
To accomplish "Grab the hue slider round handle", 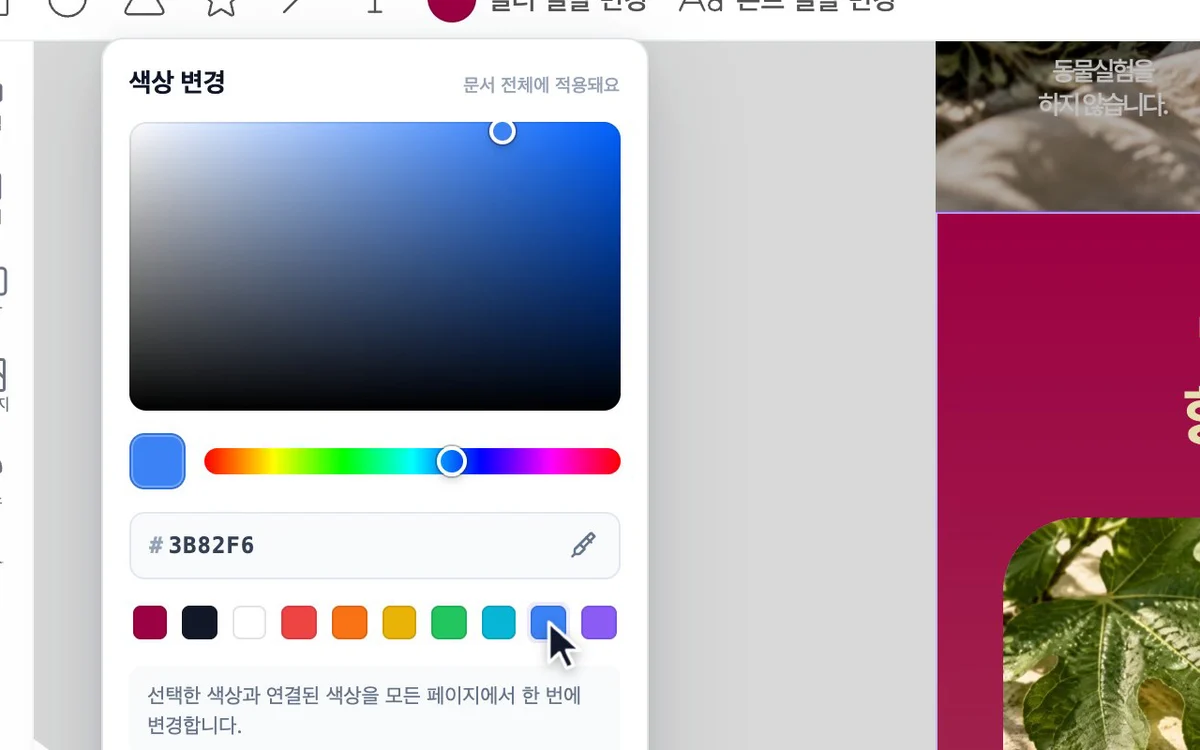I will pyautogui.click(x=452, y=461).
